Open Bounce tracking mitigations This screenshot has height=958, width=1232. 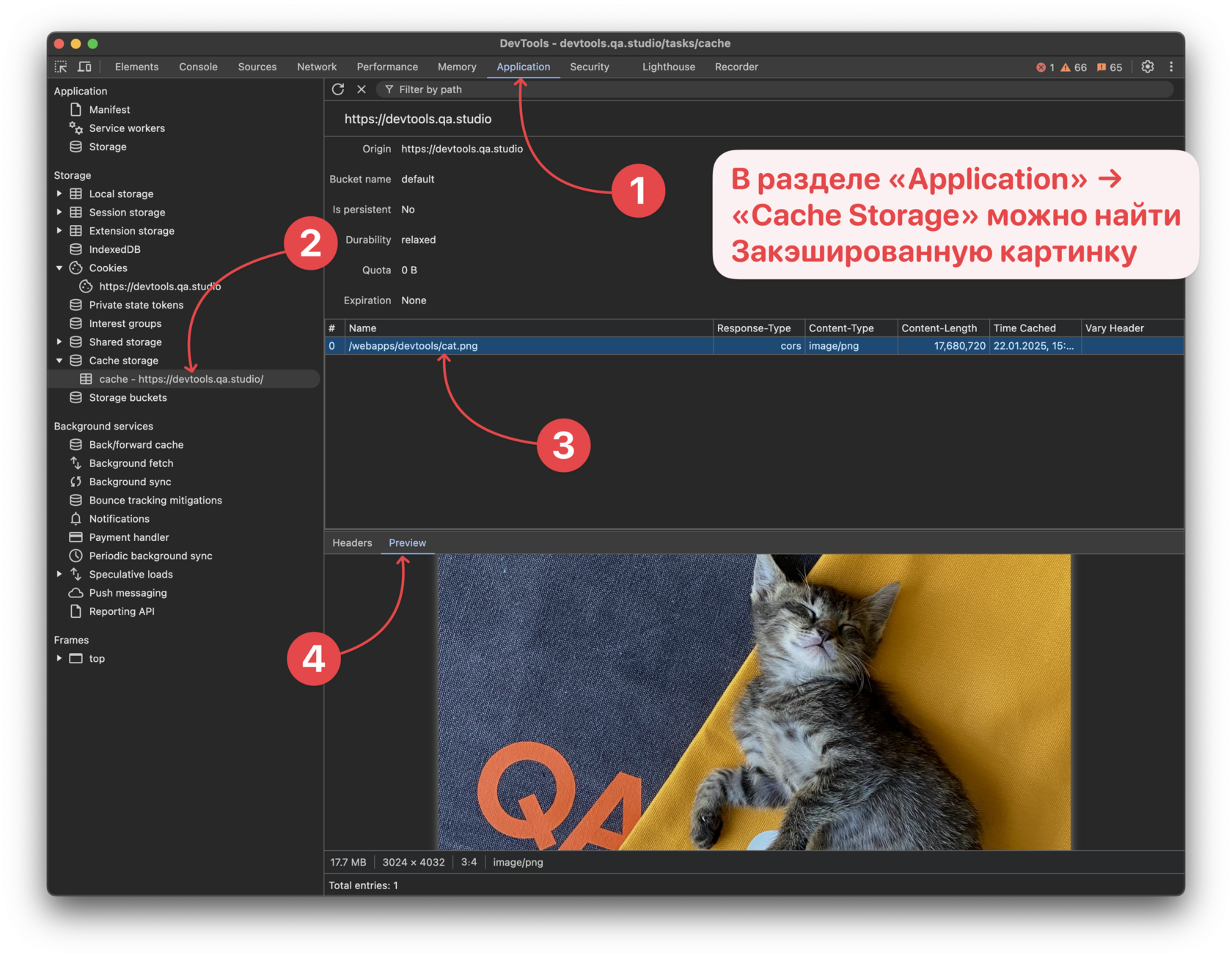[155, 500]
